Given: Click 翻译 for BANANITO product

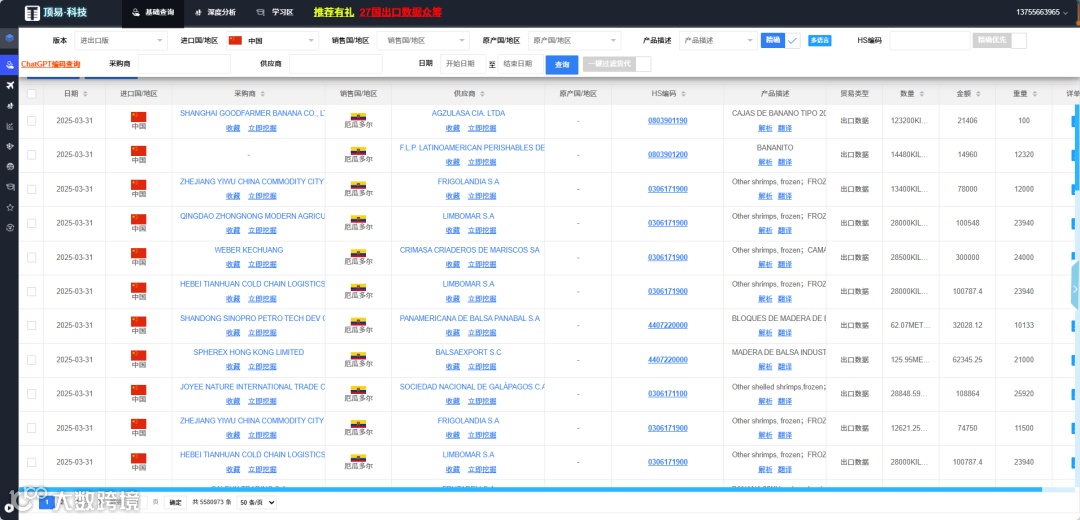Looking at the screenshot, I should tap(785, 162).
